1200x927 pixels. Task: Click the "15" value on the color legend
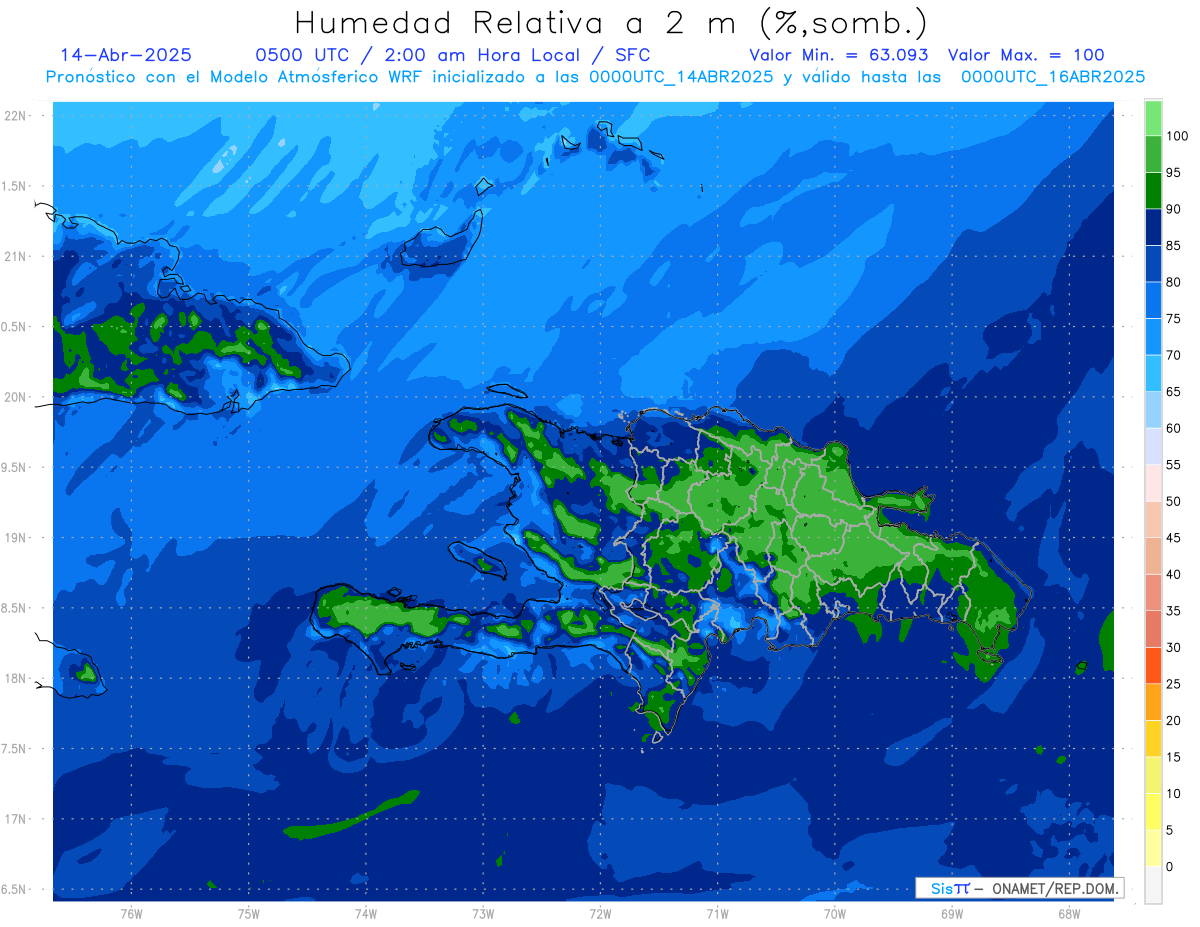[x=1173, y=757]
